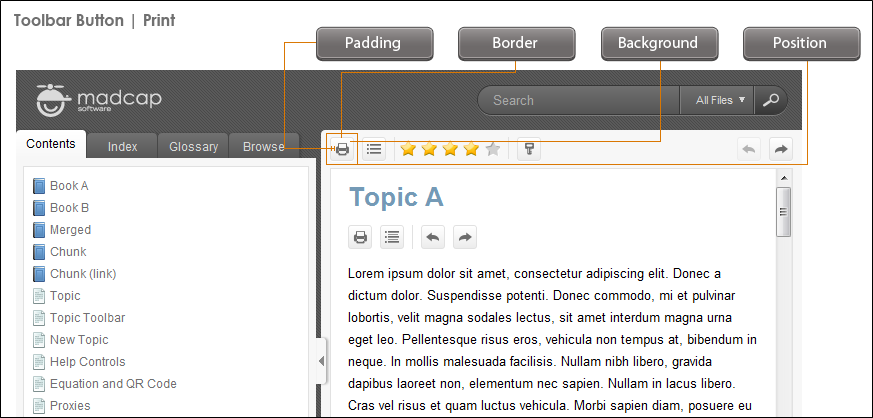The width and height of the screenshot is (873, 418).
Task: Open the Topic entry in contents
Action: coord(65,296)
